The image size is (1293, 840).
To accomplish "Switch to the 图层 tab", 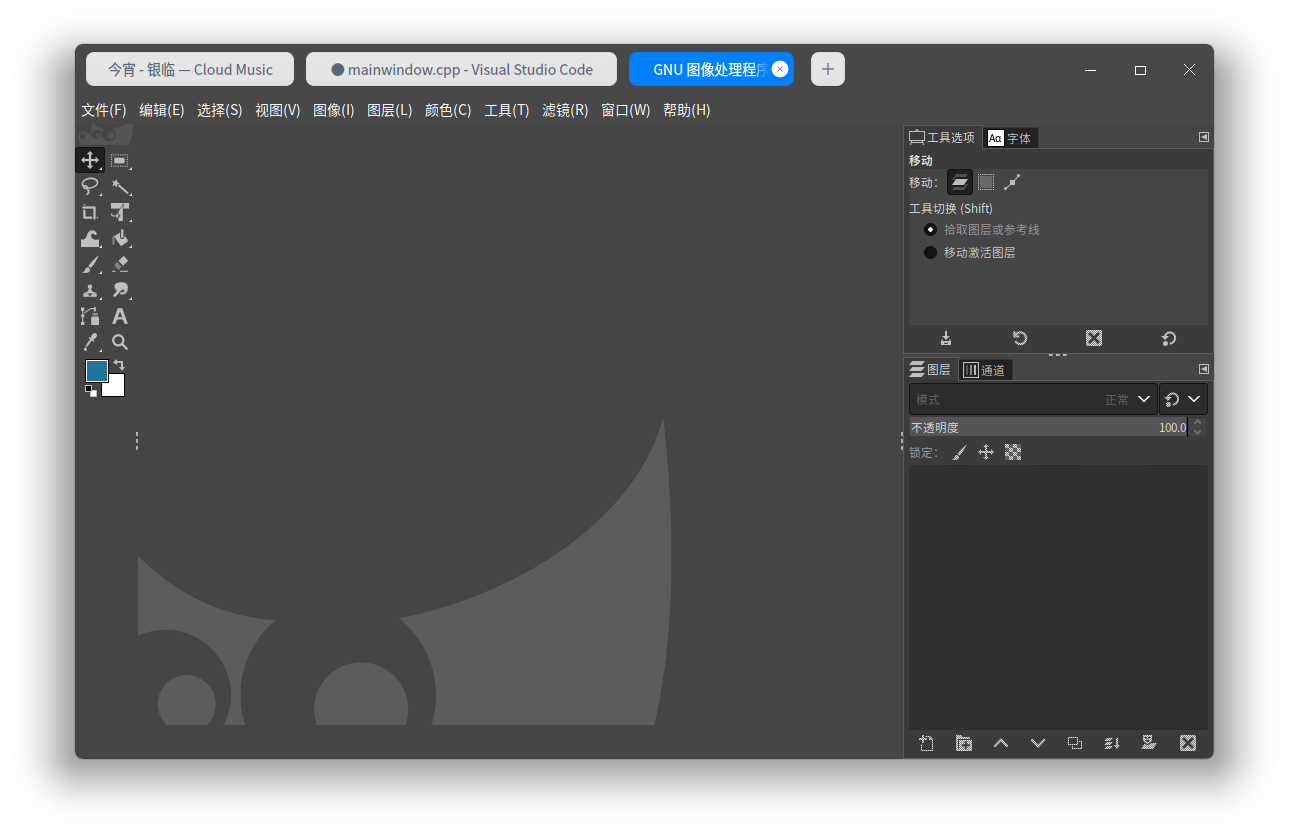I will click(930, 370).
